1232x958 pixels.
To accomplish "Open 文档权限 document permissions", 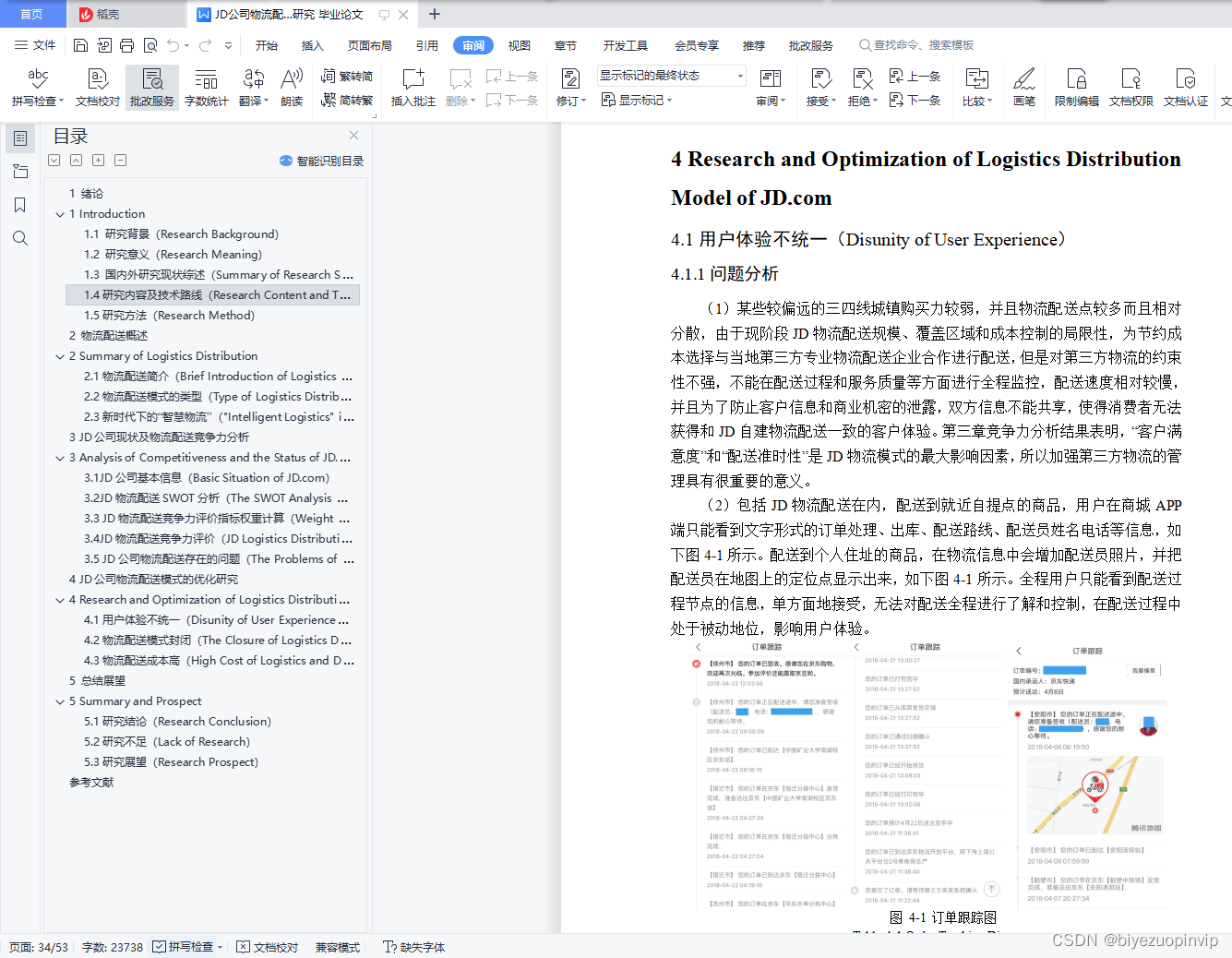I will [x=1131, y=88].
